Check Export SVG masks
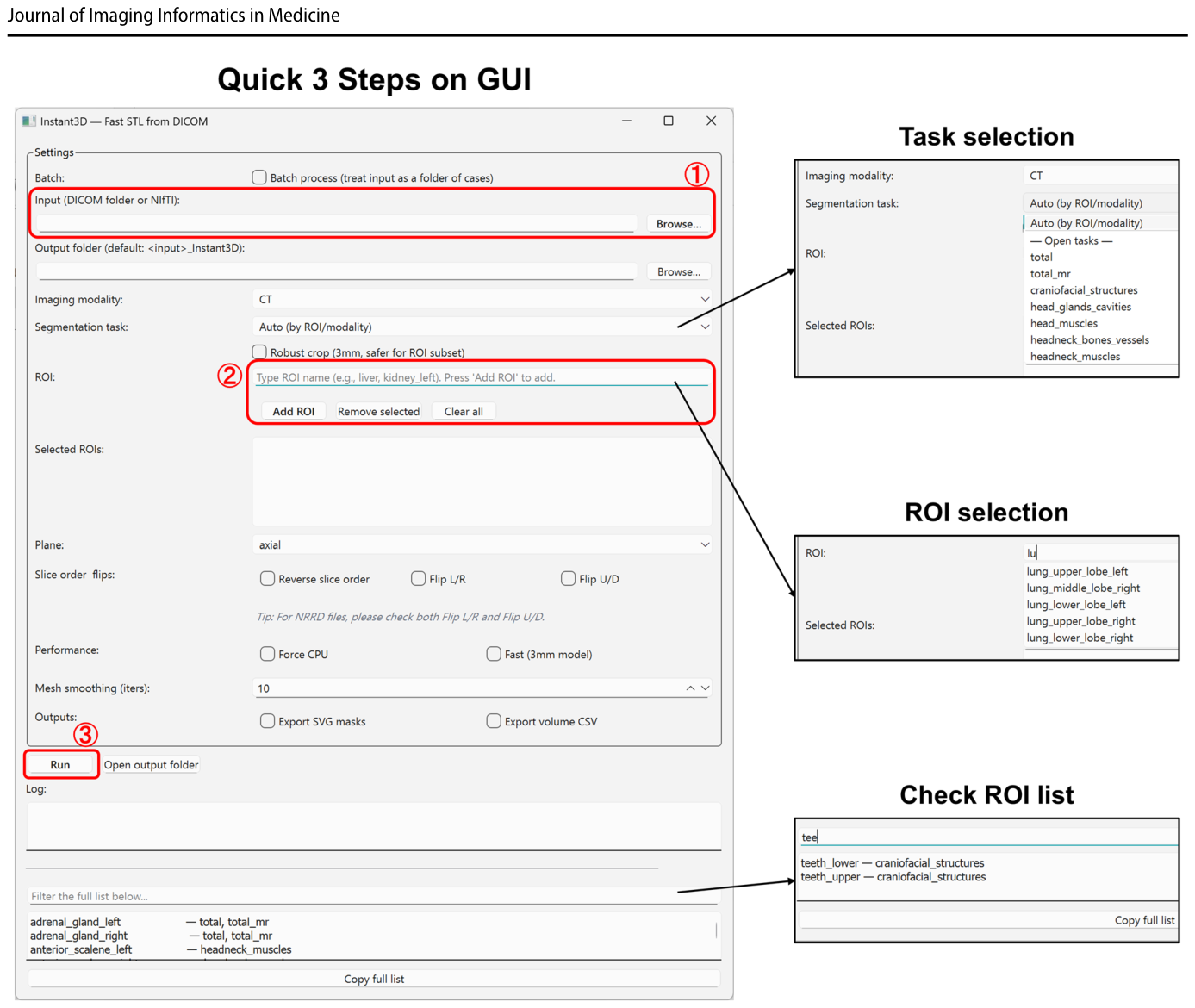1195x1008 pixels. tap(268, 721)
